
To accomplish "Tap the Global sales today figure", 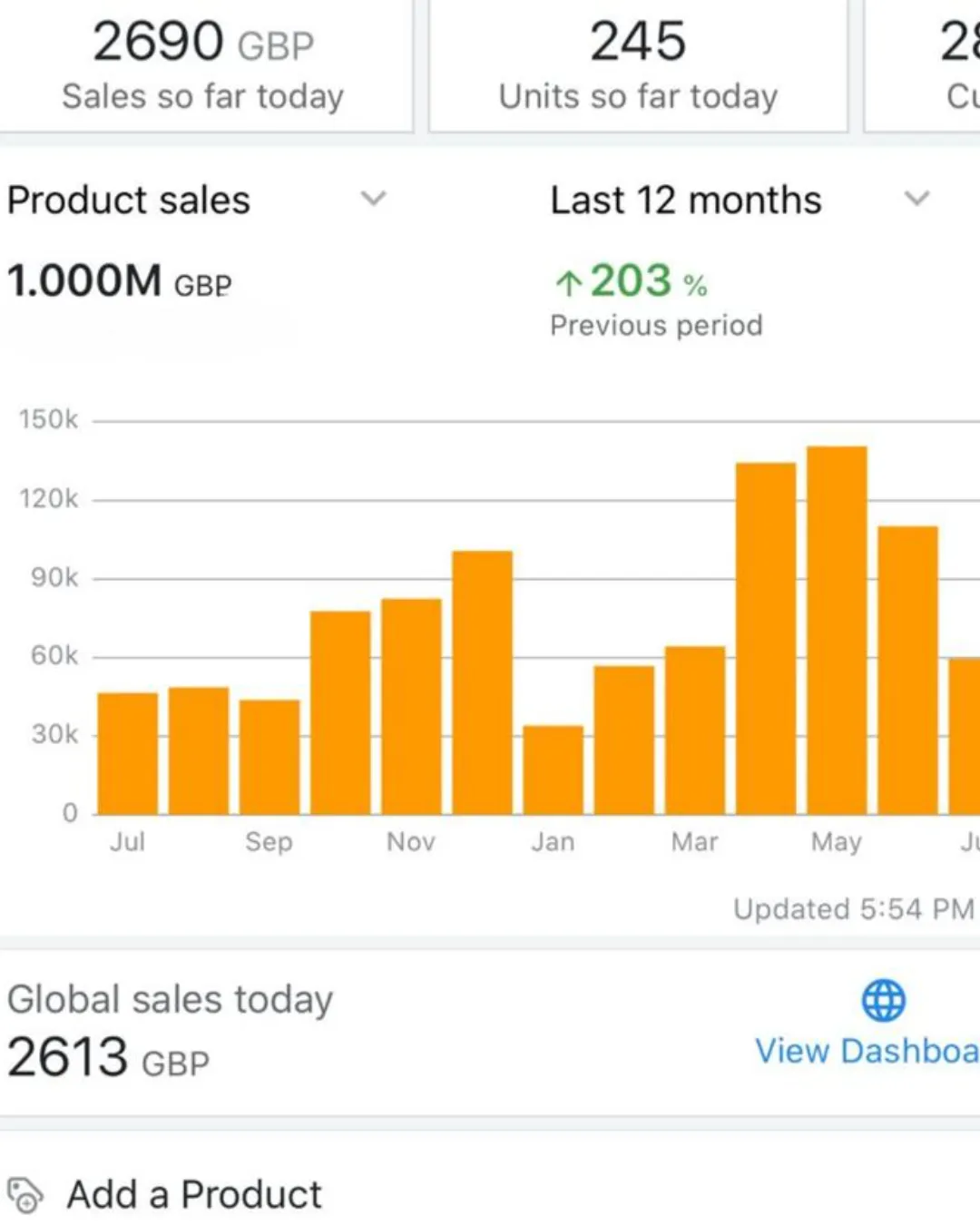I will click(x=109, y=1058).
